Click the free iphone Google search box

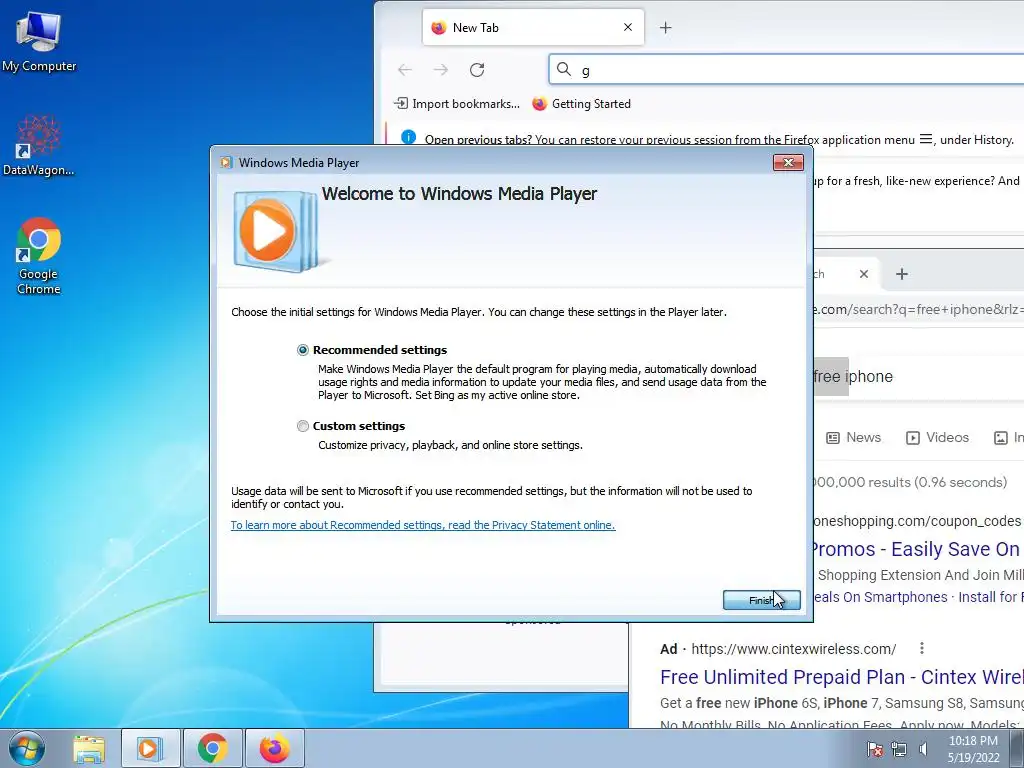pos(919,377)
